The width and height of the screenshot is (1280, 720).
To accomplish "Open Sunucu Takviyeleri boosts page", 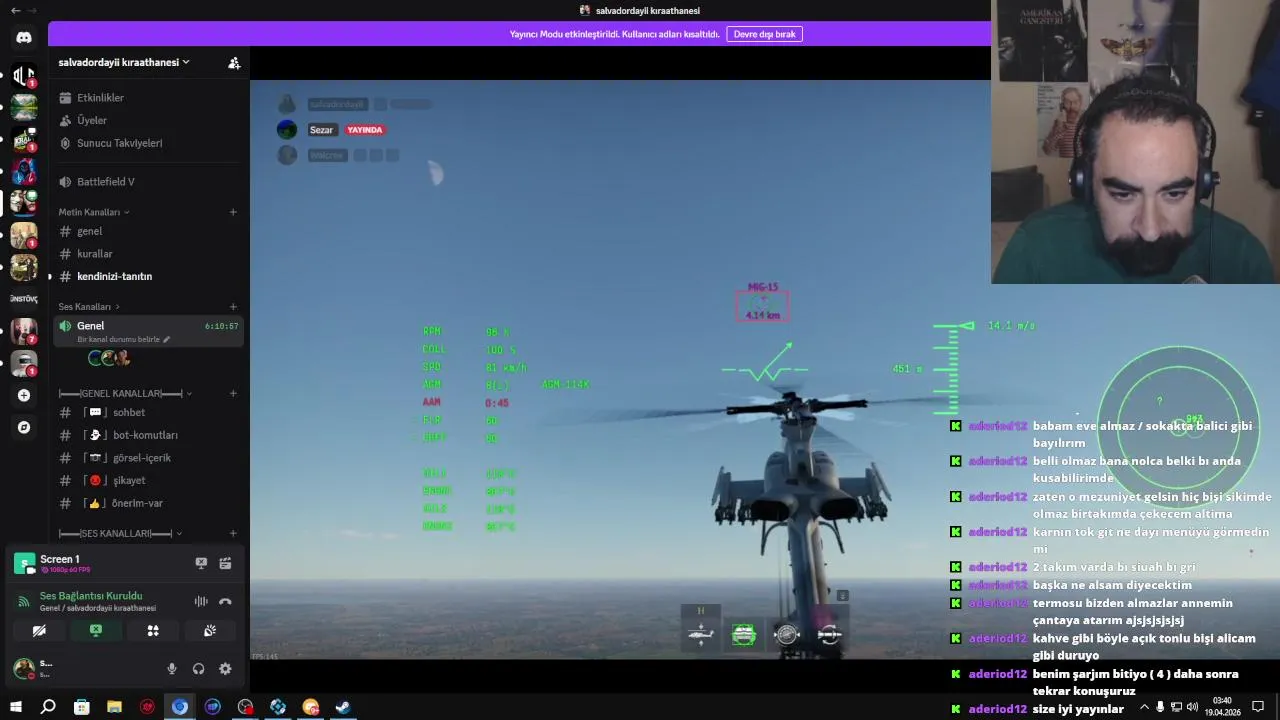I will [148, 143].
